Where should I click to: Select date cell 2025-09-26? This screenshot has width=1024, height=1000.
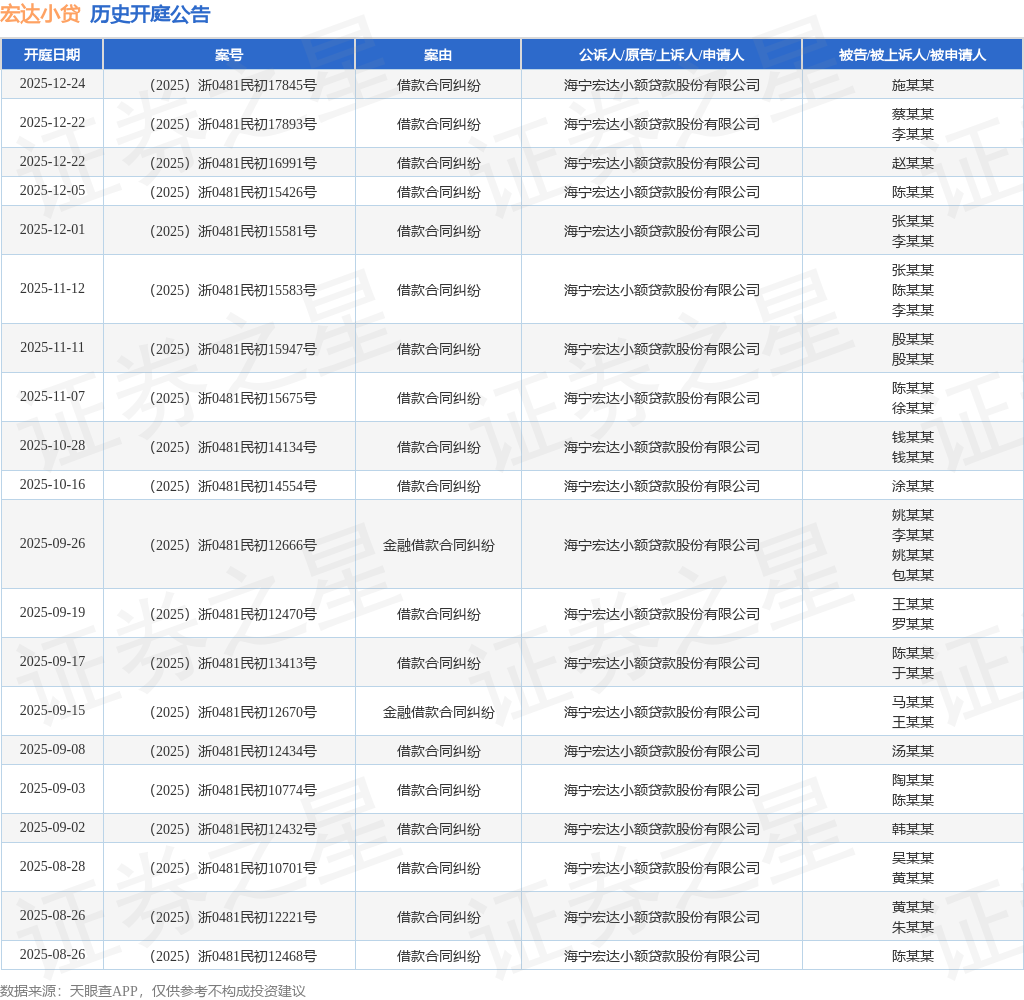(x=52, y=543)
